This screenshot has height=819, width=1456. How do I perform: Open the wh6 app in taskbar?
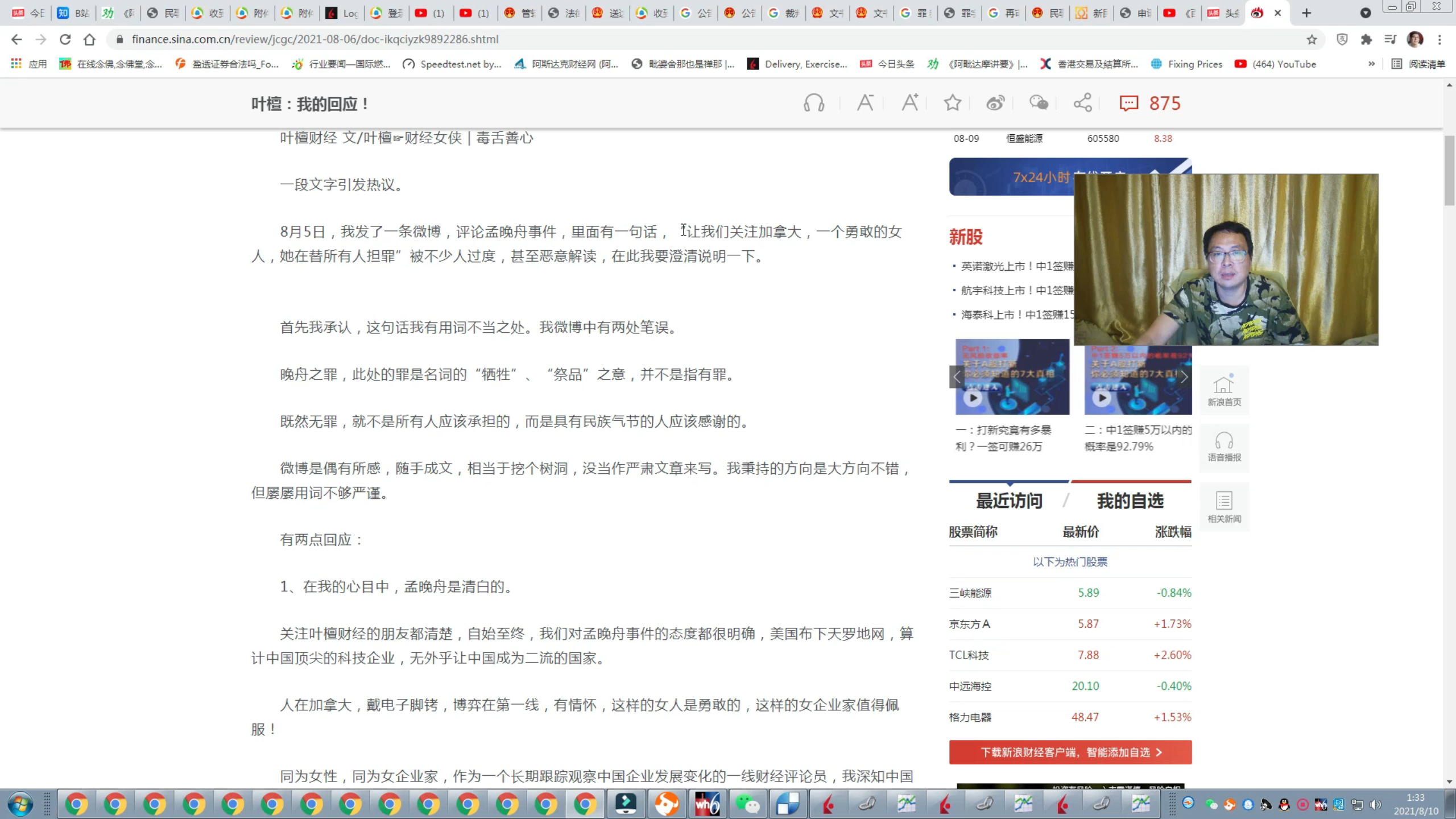pos(707,804)
